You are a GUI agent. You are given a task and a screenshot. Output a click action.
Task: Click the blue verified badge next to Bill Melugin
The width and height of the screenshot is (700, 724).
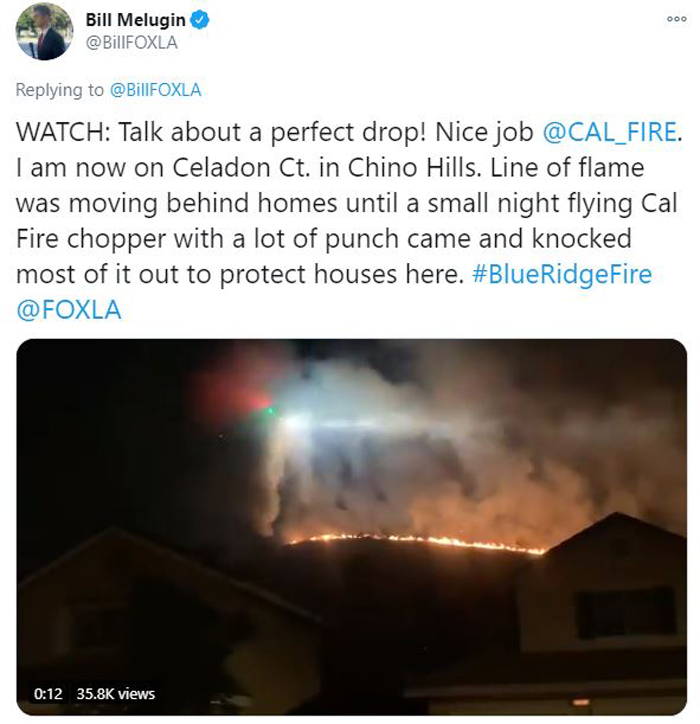coord(200,20)
